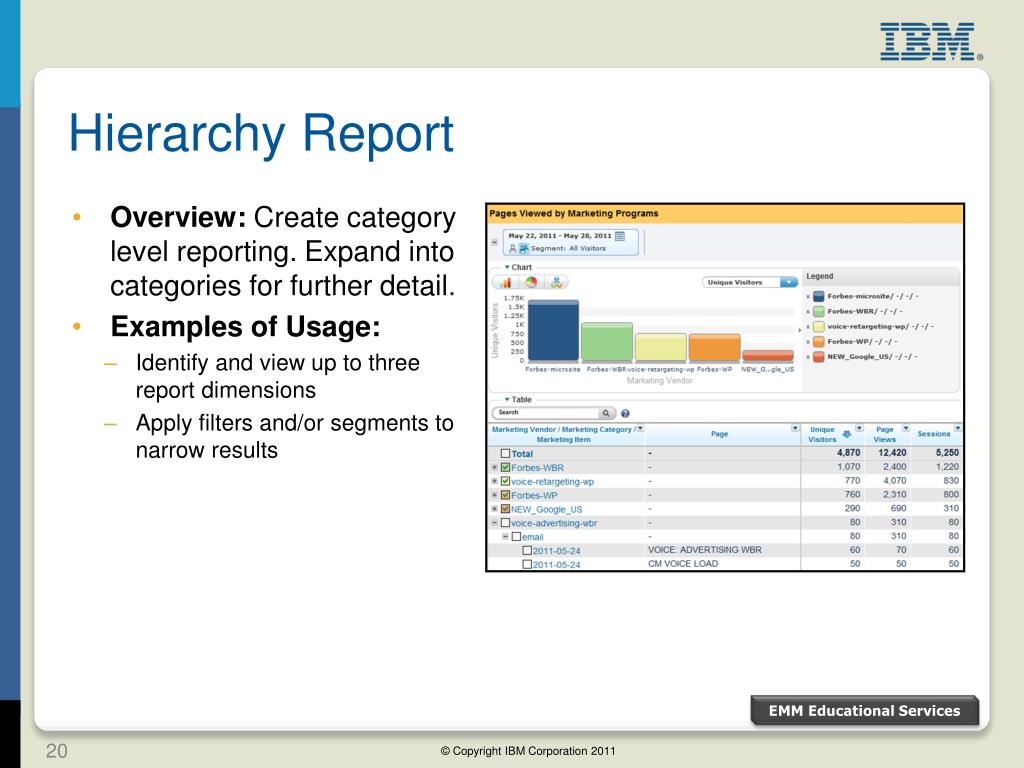Click the IBM logo

coord(931,42)
